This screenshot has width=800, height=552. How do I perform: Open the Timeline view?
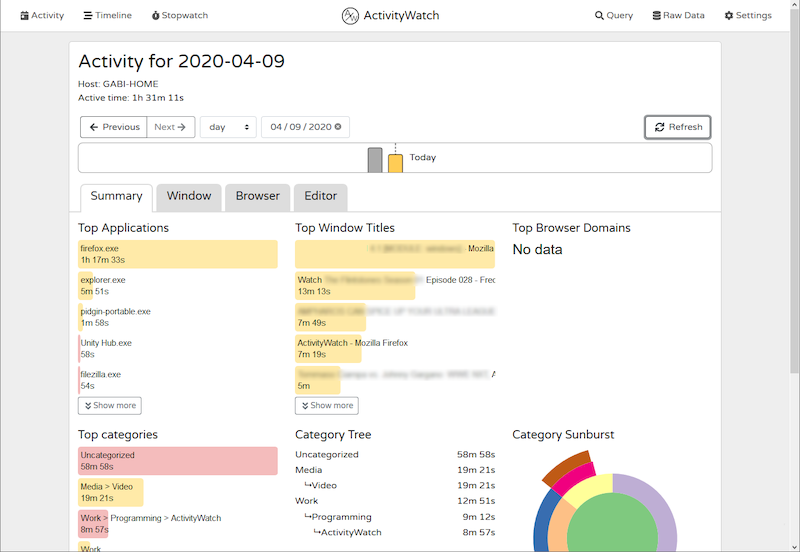point(108,15)
